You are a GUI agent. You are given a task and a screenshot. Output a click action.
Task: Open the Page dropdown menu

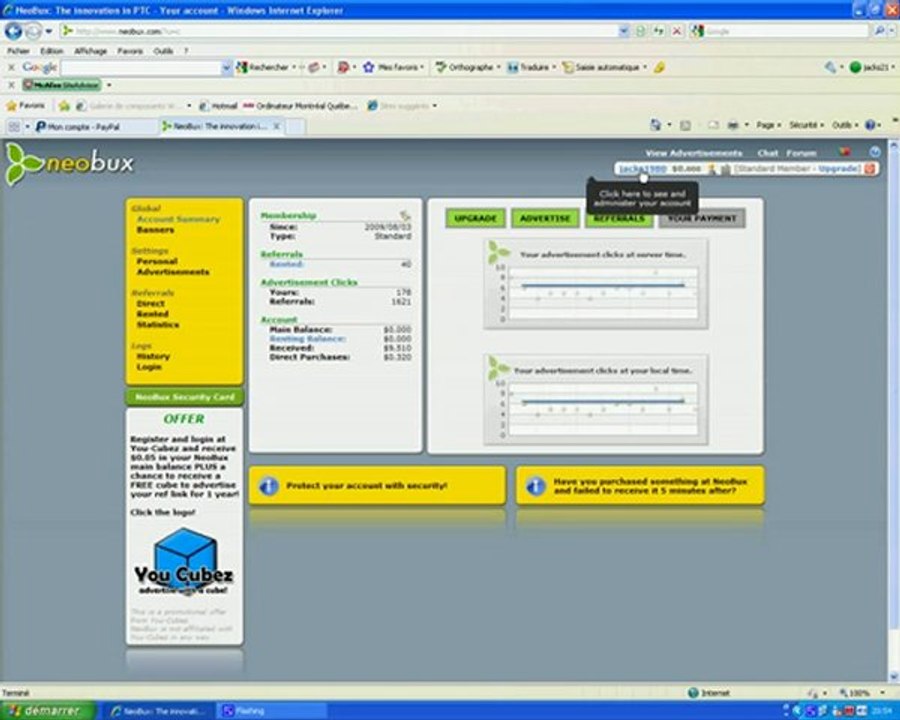coord(768,125)
